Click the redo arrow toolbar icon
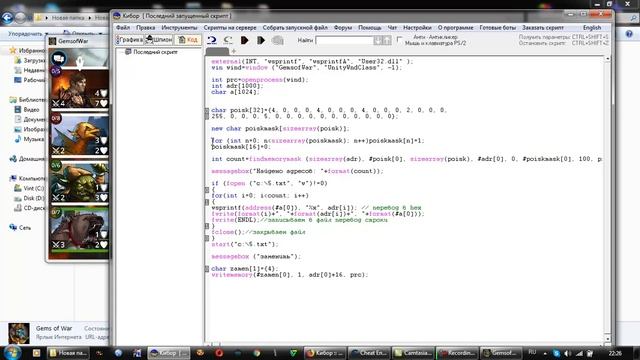This screenshot has height=360, width=640. point(228,40)
